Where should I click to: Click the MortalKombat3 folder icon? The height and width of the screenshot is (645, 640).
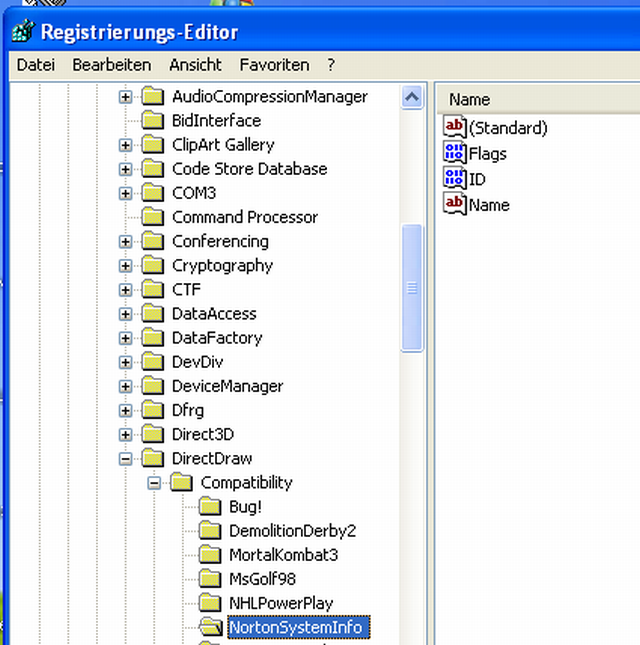pos(210,555)
